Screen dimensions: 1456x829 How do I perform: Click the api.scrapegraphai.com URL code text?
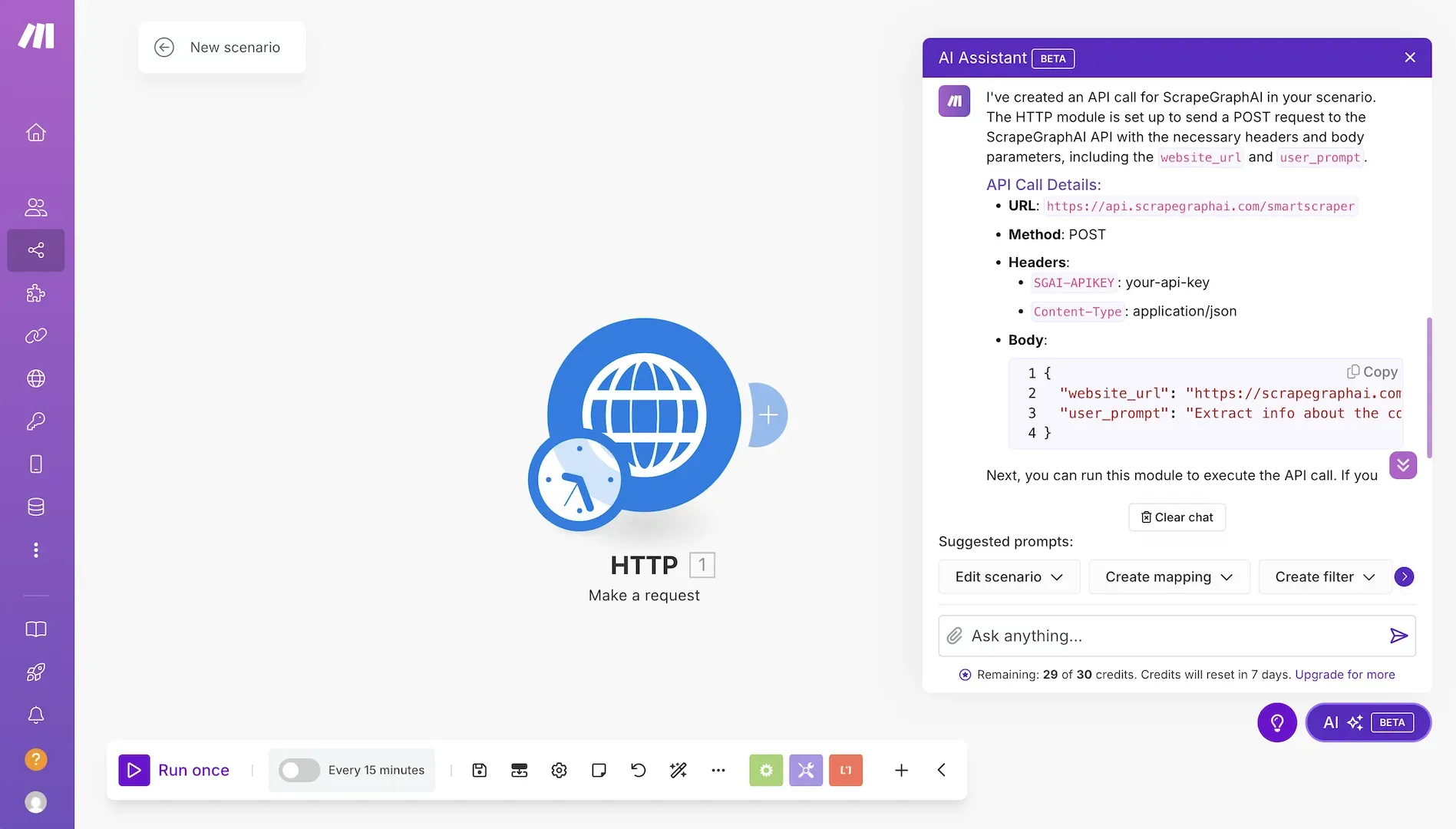(x=1200, y=206)
